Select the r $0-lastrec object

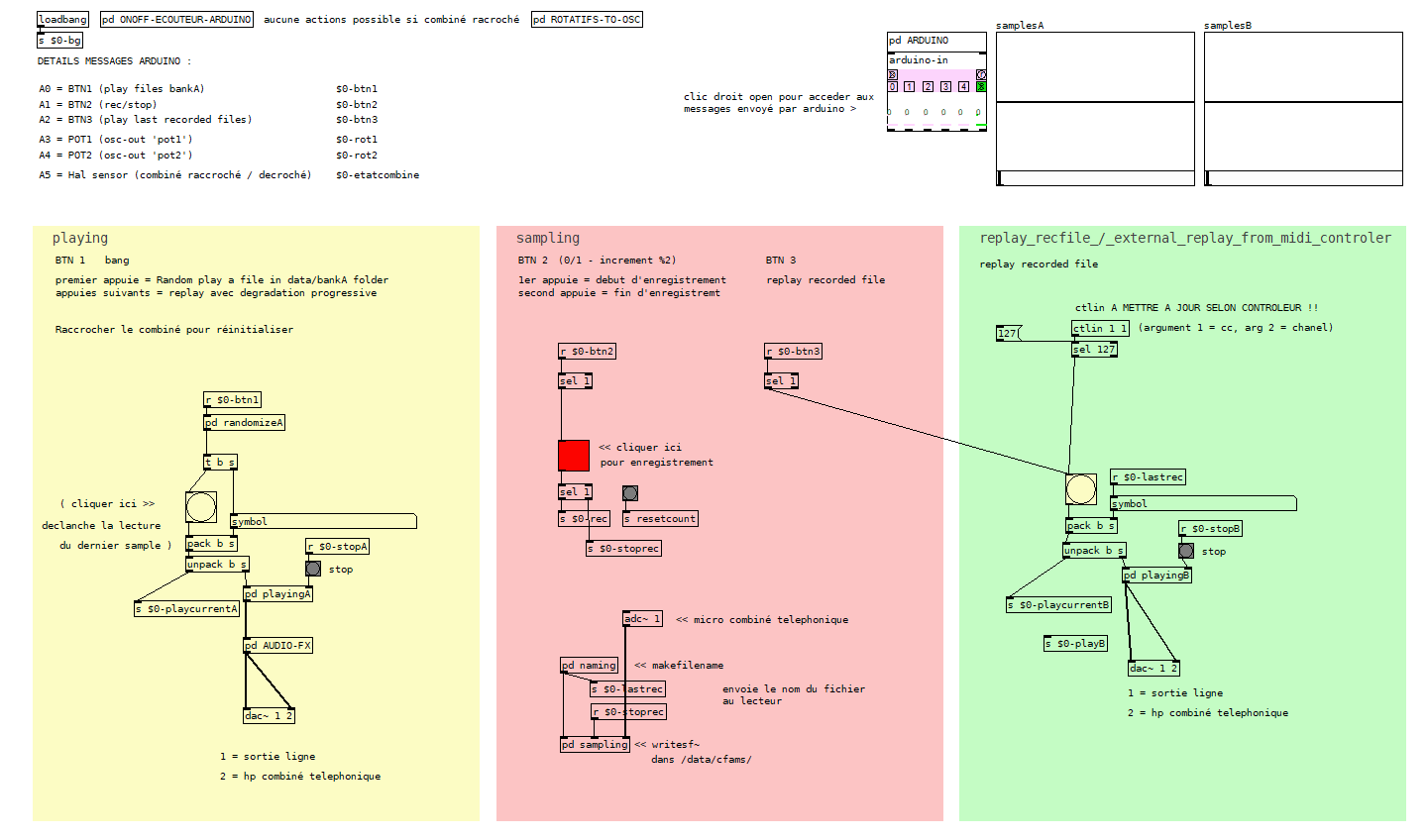pos(1148,476)
